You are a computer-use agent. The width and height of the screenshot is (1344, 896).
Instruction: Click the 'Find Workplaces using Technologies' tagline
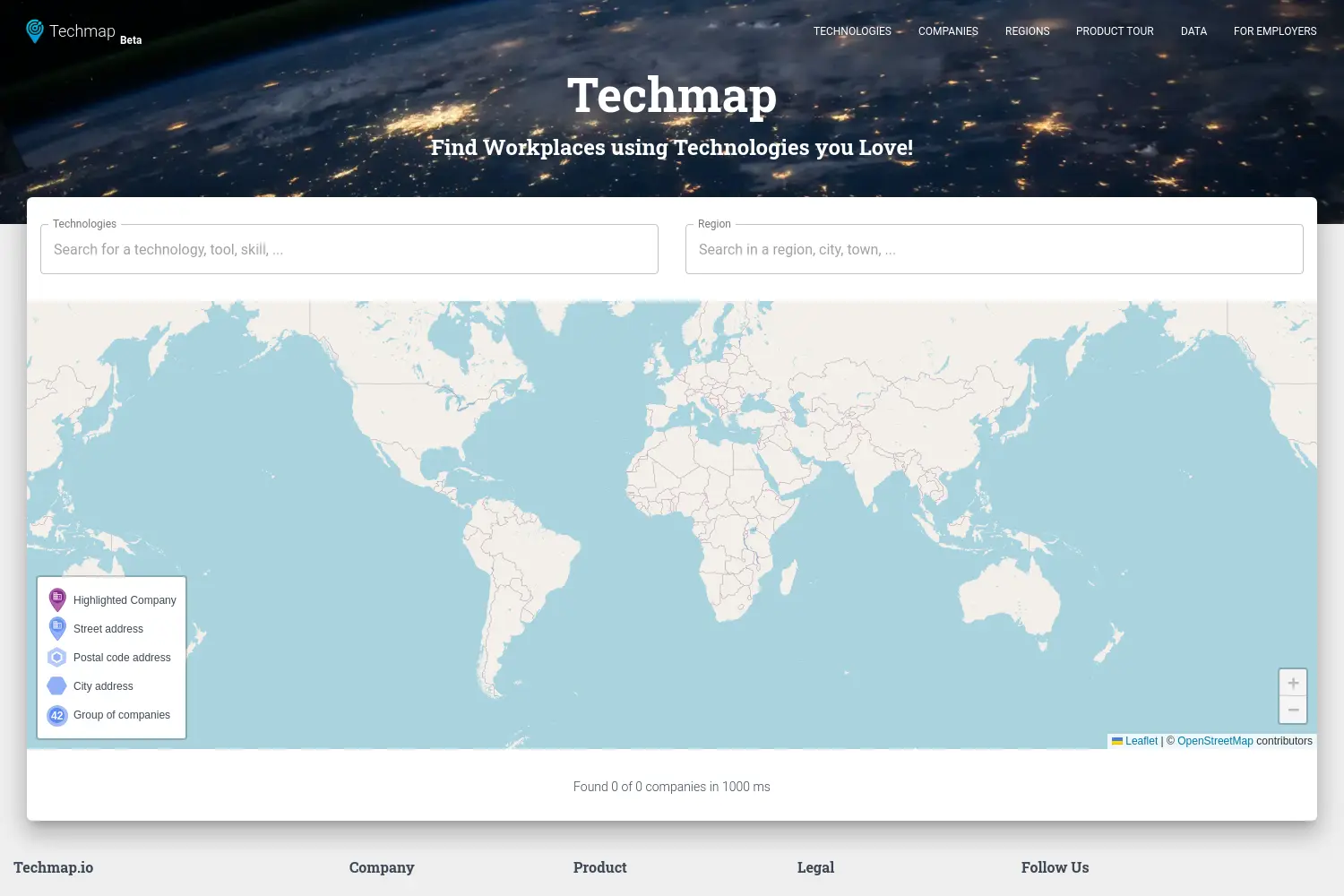coord(672,148)
